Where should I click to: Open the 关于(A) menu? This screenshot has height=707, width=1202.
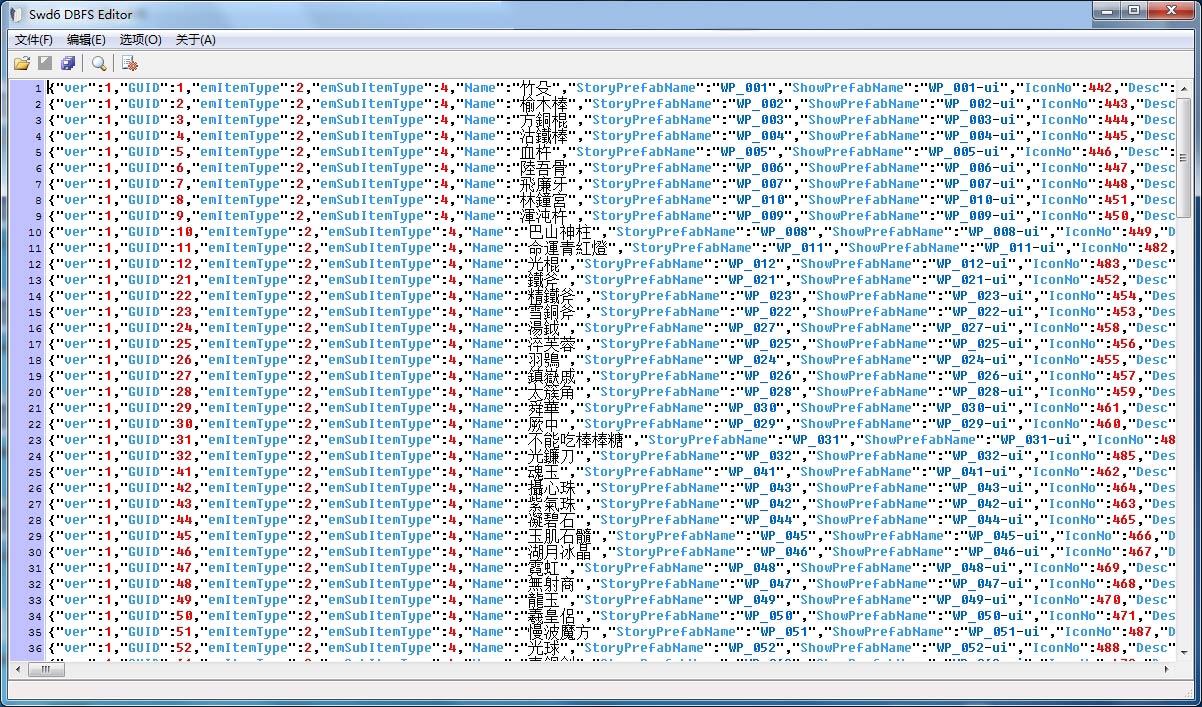[x=195, y=40]
